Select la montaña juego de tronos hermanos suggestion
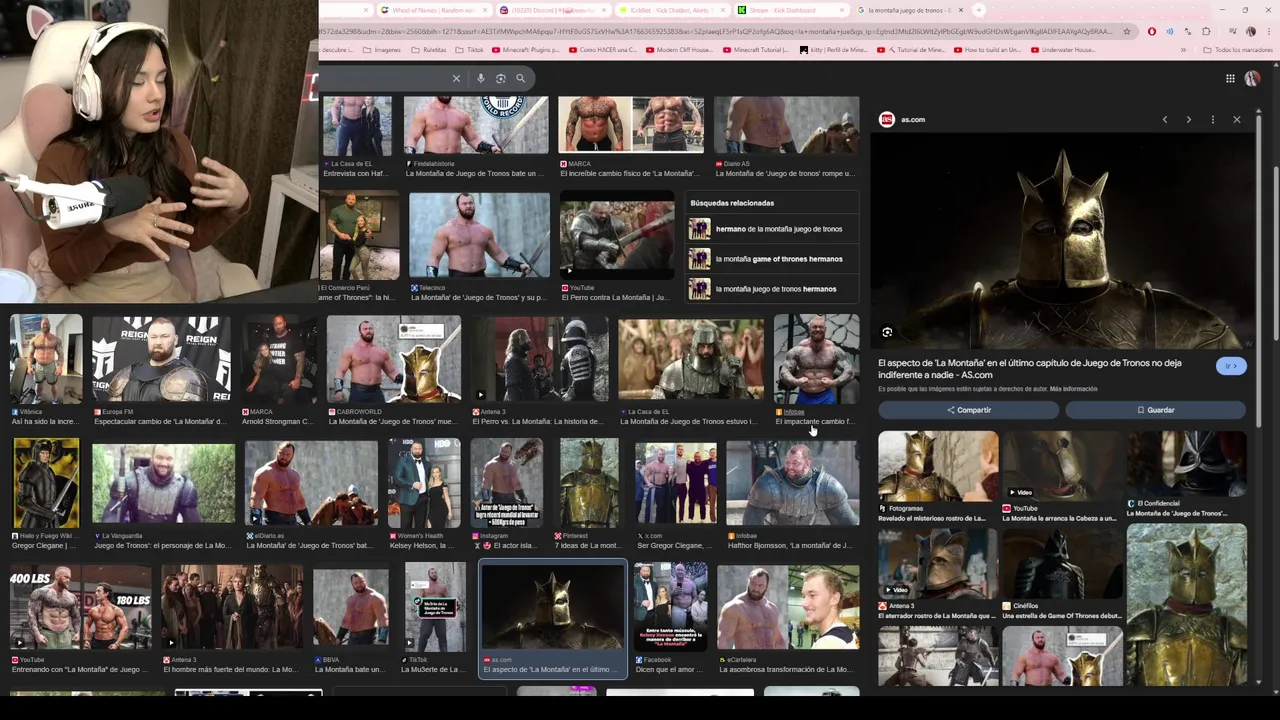 [772, 289]
